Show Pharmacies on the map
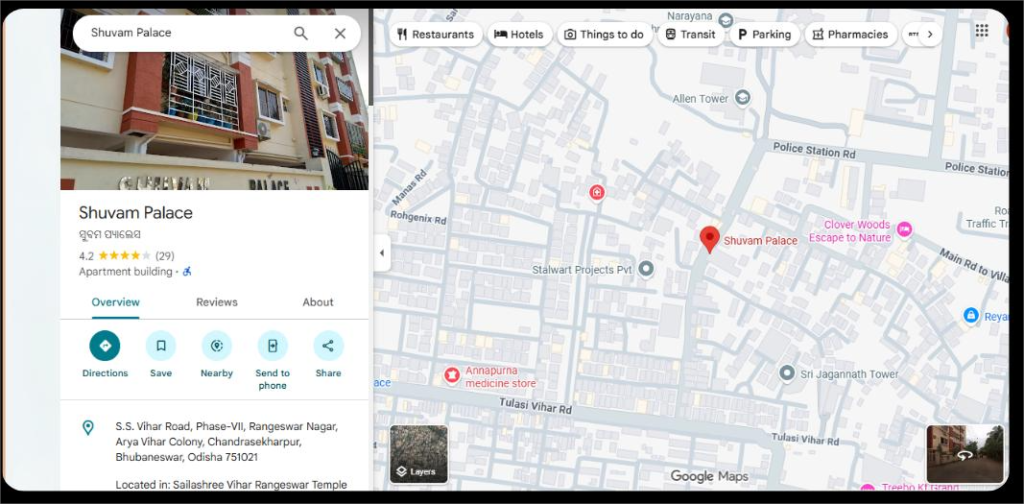 coord(849,34)
